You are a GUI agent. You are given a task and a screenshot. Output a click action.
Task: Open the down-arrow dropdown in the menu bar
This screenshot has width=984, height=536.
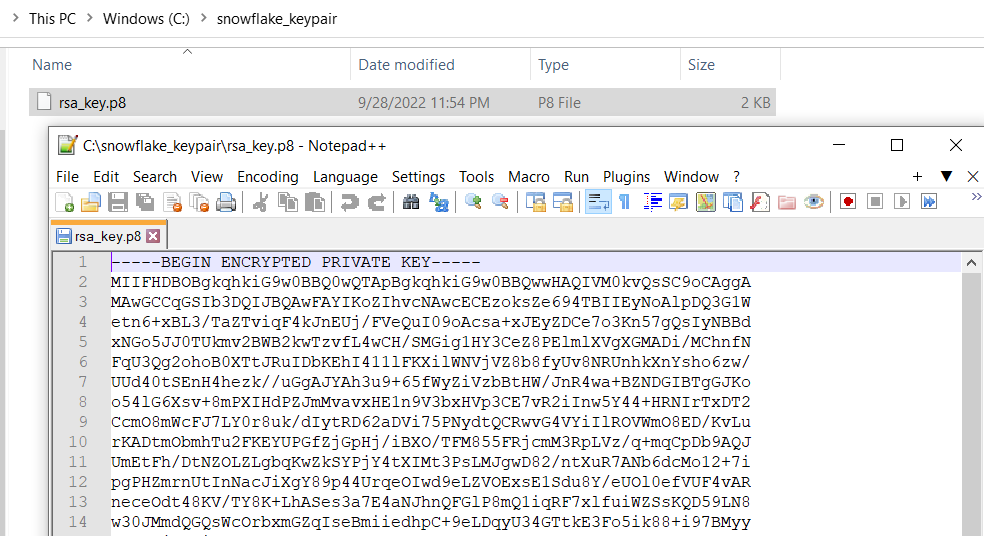click(946, 177)
